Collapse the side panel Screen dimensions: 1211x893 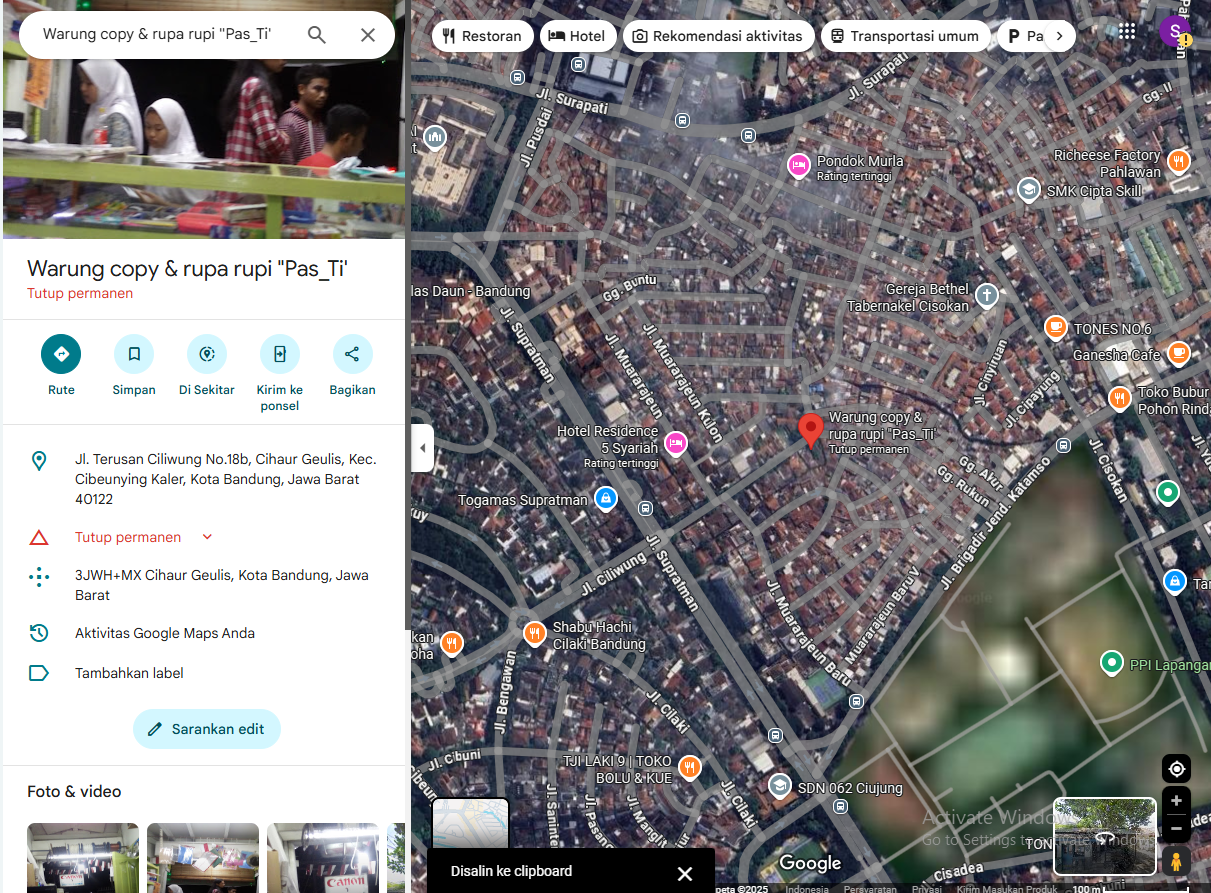coord(422,447)
